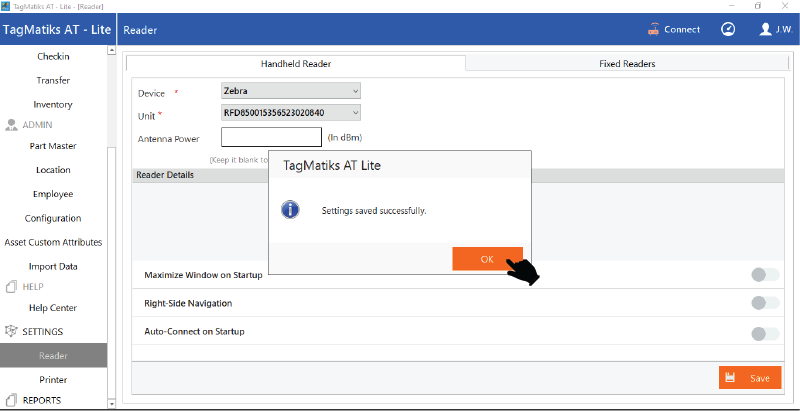Image resolution: width=800 pixels, height=411 pixels.
Task: Click the Settings section gear icon
Action: click(x=12, y=331)
